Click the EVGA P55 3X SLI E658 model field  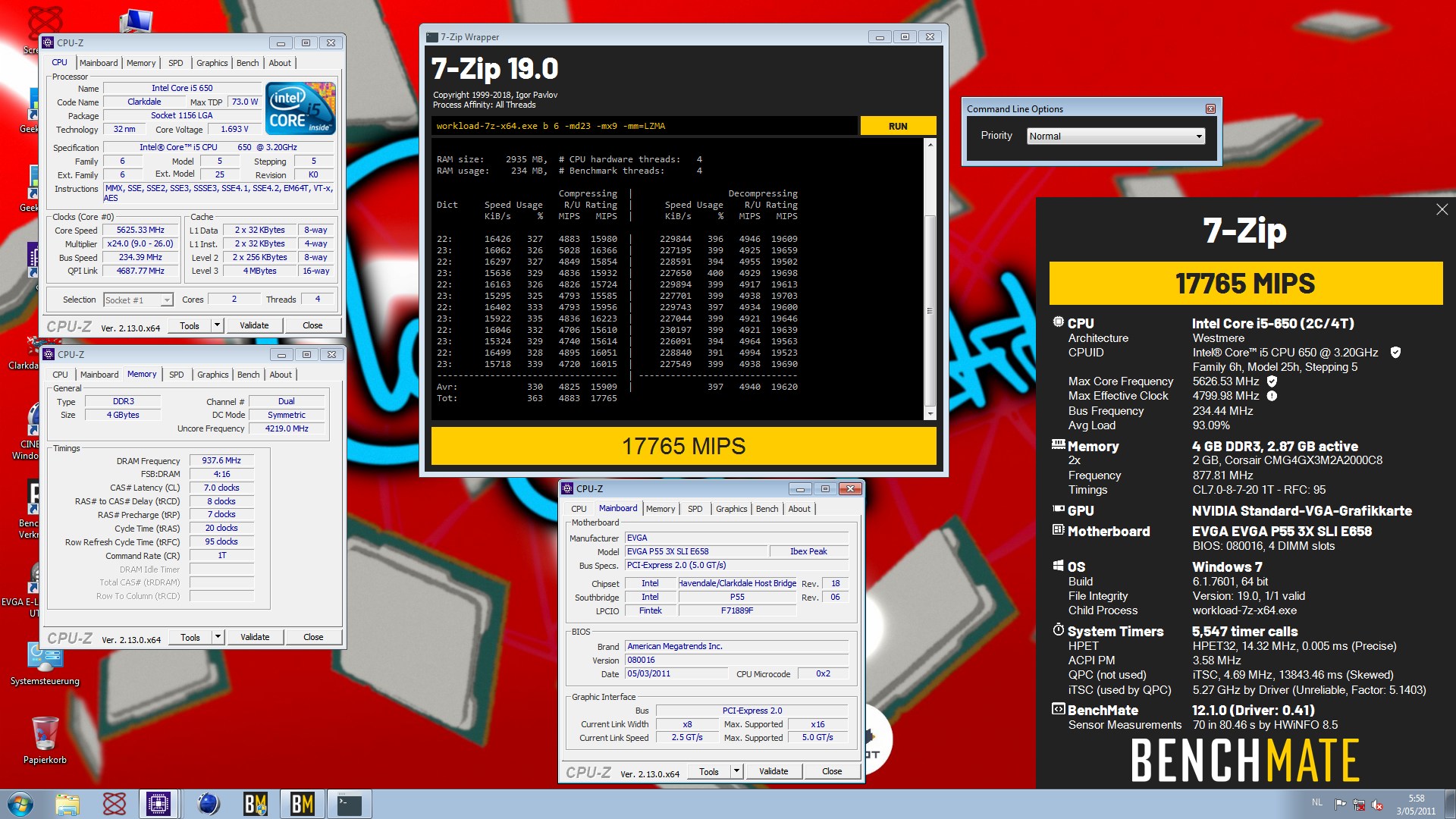click(695, 551)
